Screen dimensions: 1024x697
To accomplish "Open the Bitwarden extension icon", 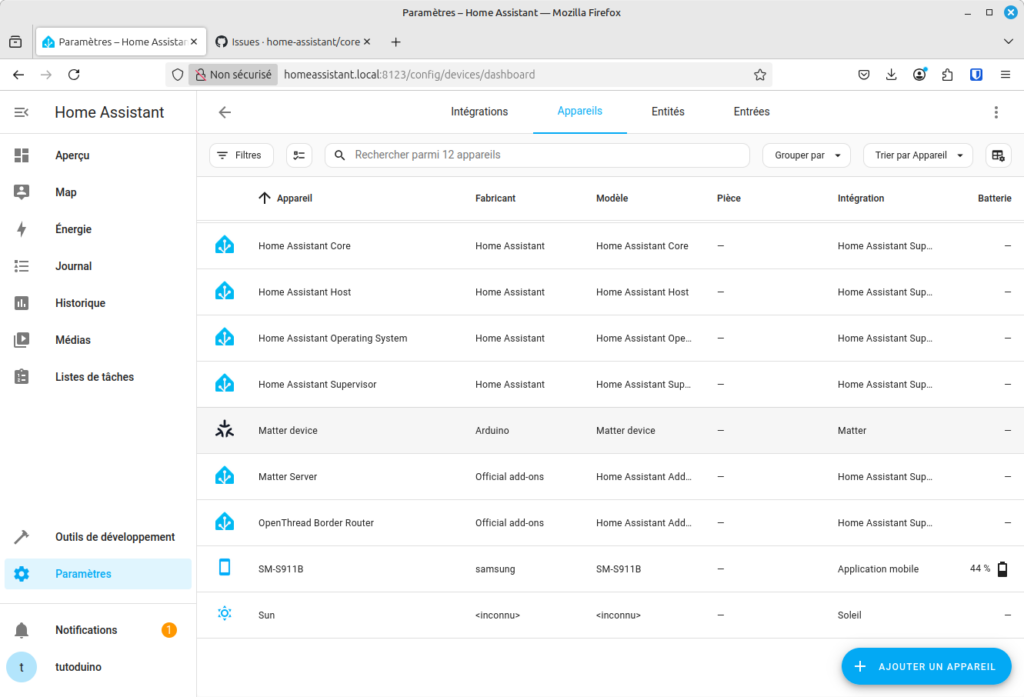I will click(976, 74).
